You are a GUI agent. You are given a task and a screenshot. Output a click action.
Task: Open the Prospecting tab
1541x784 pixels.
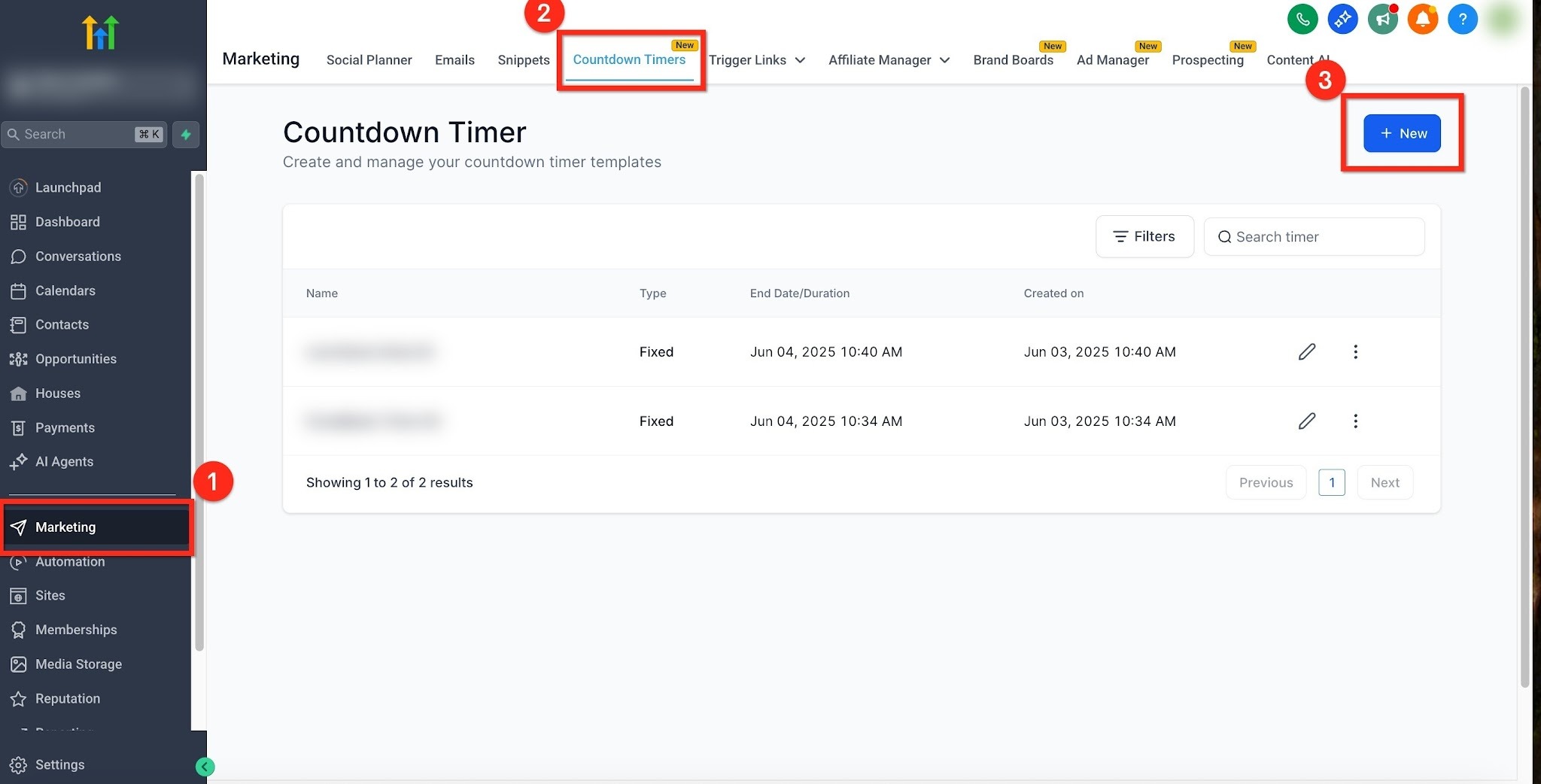tap(1207, 60)
